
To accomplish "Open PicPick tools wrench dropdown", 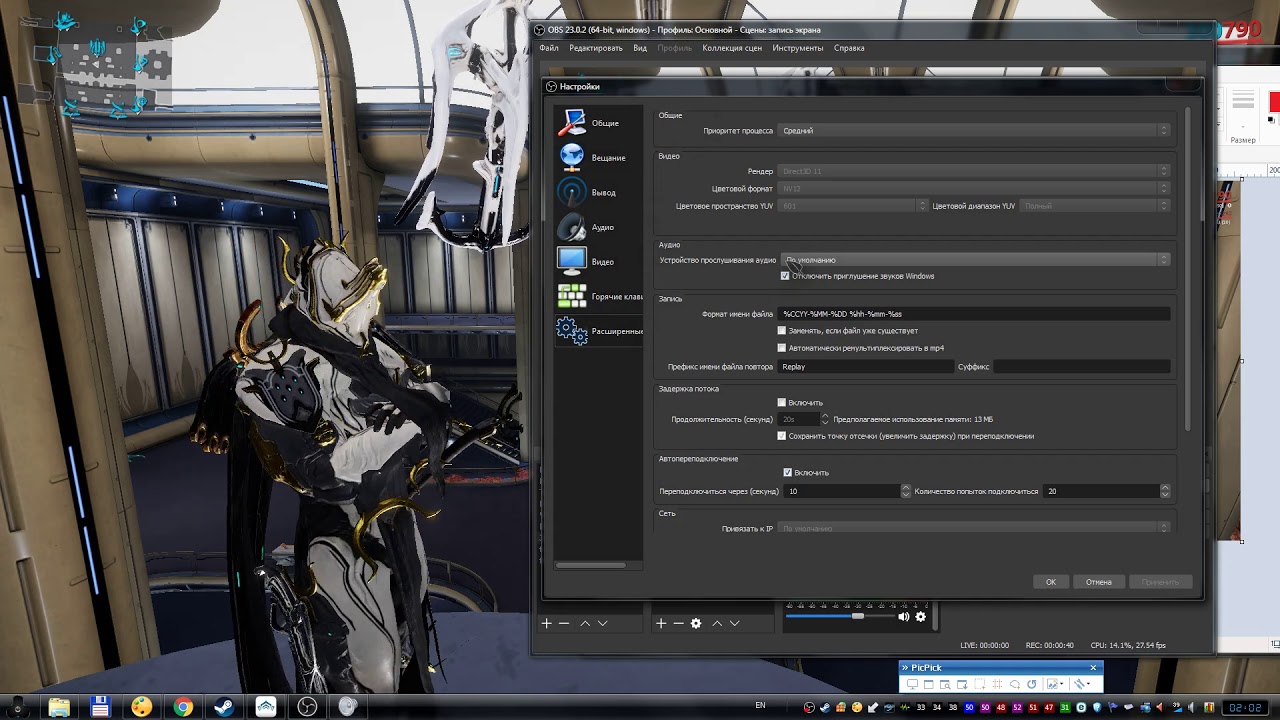I will click(x=1083, y=684).
